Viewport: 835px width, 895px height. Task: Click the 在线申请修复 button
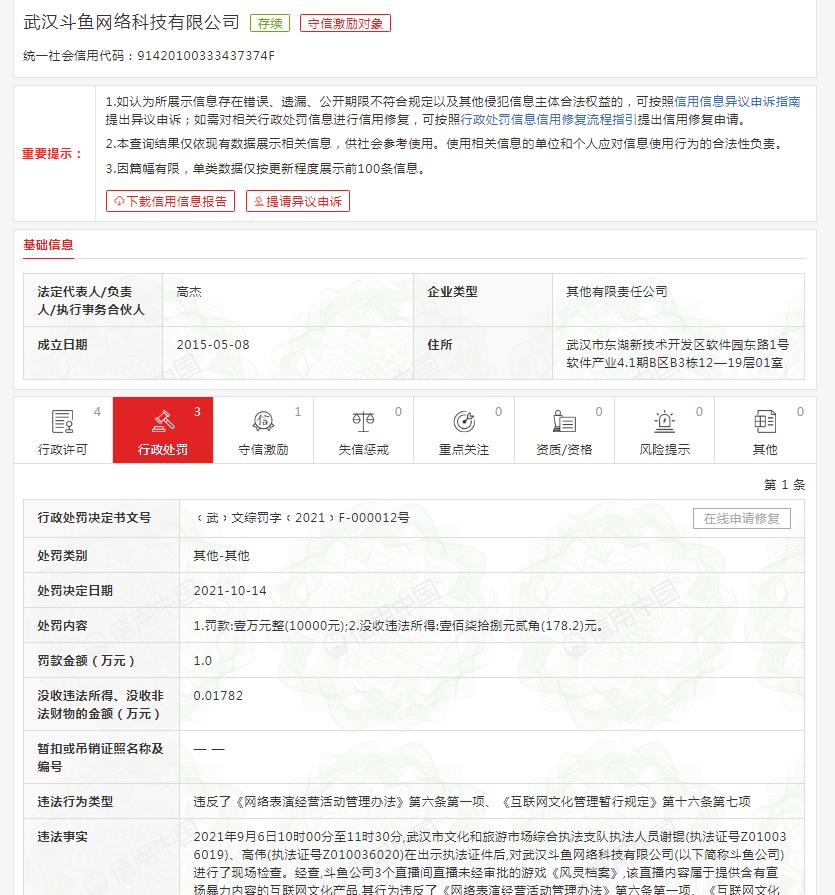pos(740,518)
